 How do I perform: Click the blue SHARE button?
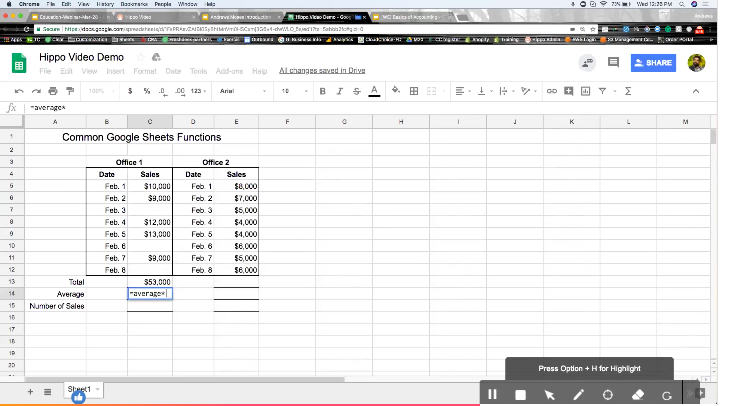pyautogui.click(x=653, y=62)
